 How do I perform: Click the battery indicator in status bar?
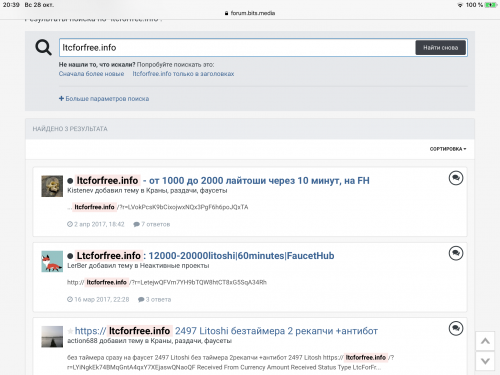491,5
